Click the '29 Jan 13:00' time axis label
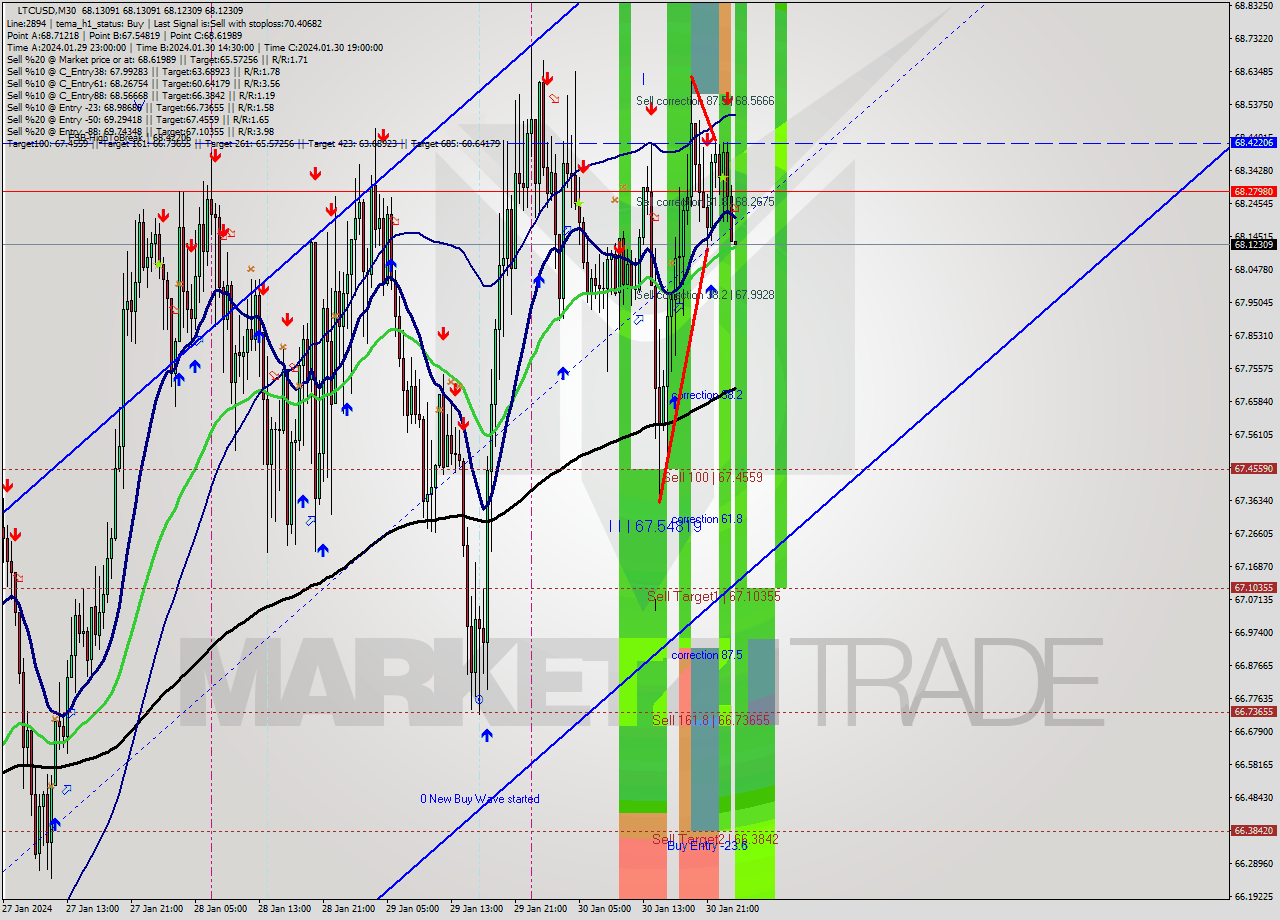This screenshot has height=920, width=1280. point(477,909)
